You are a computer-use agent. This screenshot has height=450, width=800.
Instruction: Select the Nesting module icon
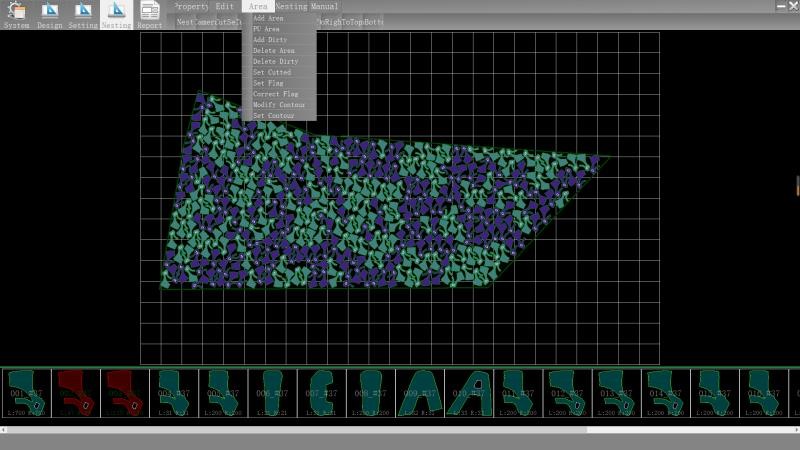coord(116,15)
